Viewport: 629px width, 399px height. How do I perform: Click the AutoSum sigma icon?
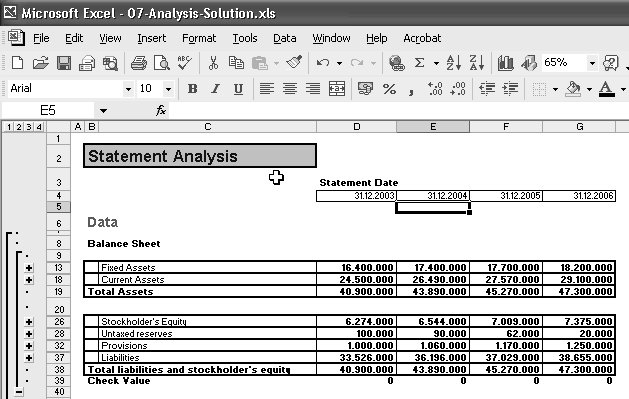[419, 63]
